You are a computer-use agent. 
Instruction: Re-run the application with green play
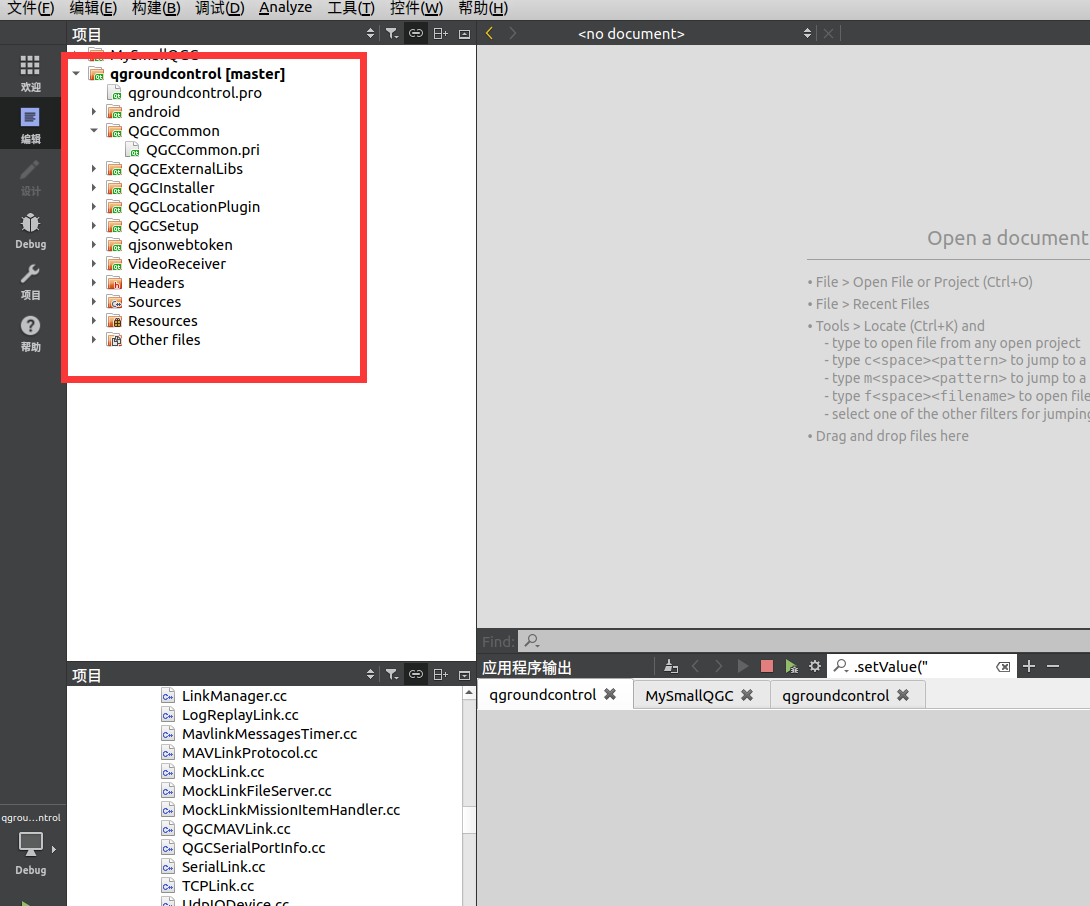[791, 666]
